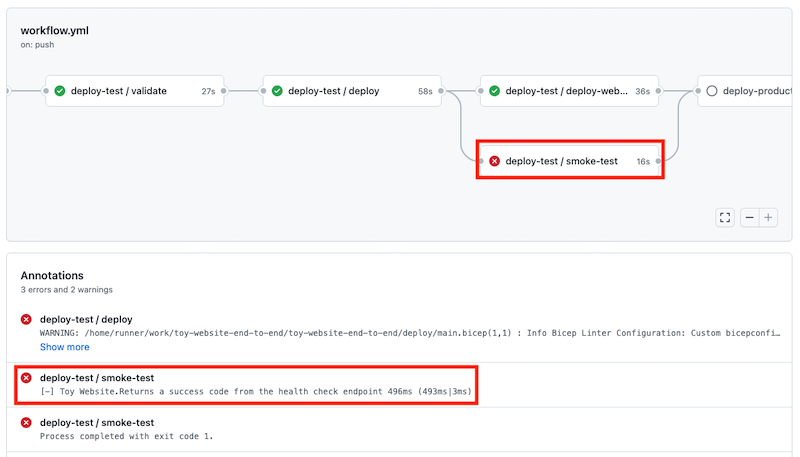Screen dimensions: 800x457
Task: Open the deploy-test / deploy-web job node
Action: (x=569, y=91)
